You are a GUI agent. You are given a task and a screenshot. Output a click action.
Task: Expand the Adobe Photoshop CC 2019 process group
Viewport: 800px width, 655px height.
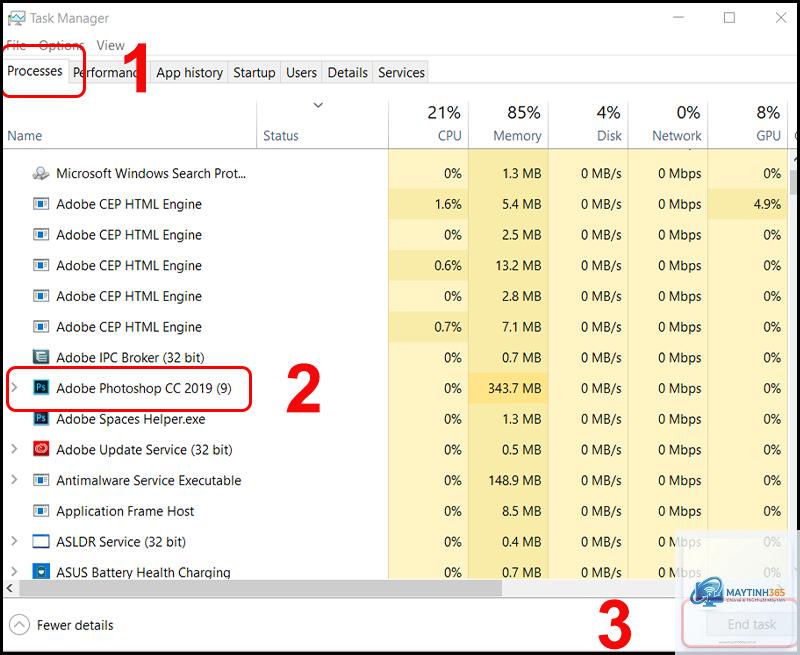[14, 388]
